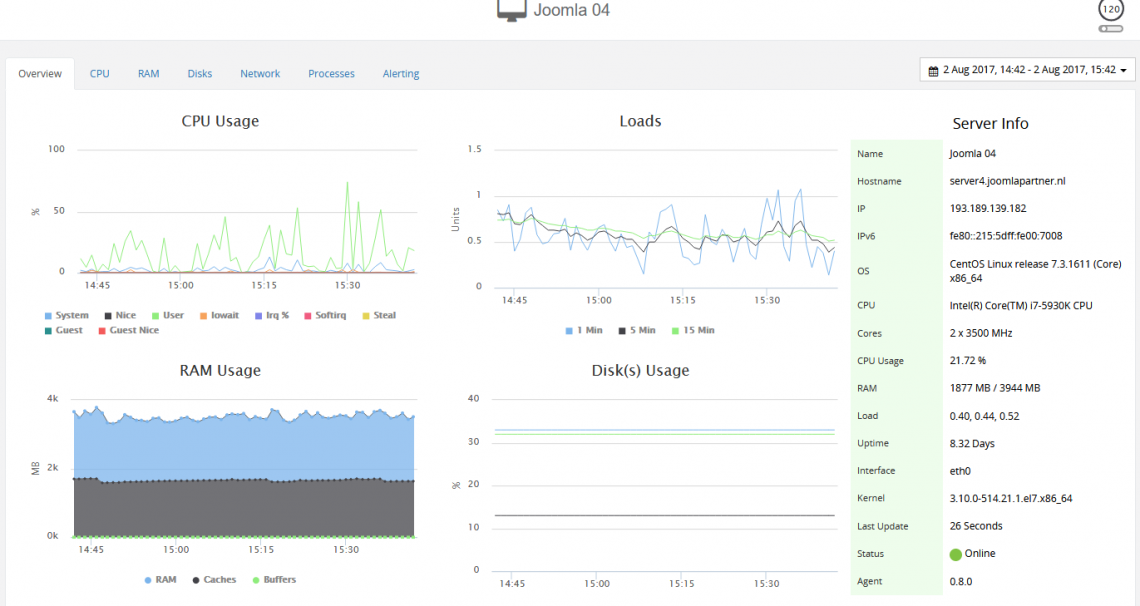Toggle the User series in CPU legend
The height and width of the screenshot is (606, 1140).
(167, 315)
